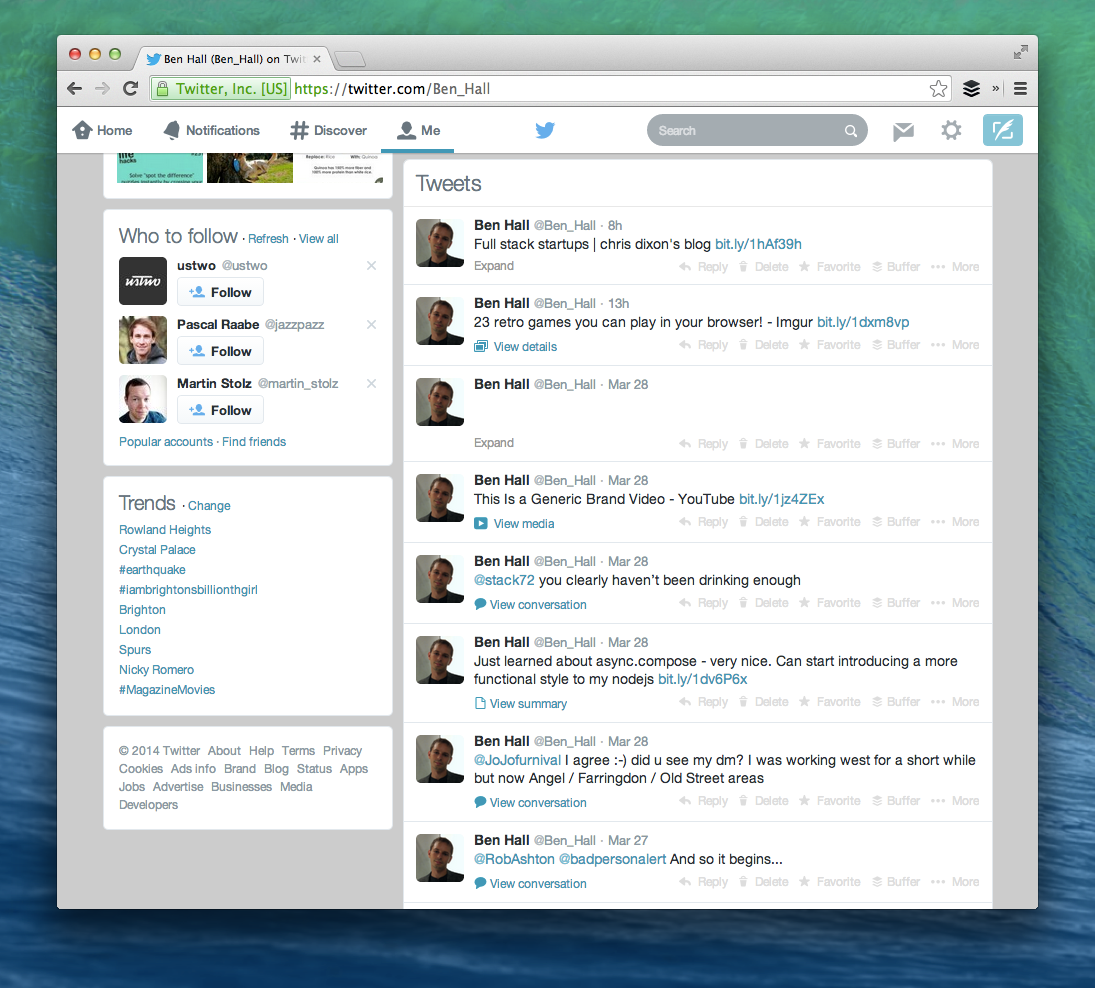
Task: Click the Twitter bird logo in navbar
Action: pos(545,130)
